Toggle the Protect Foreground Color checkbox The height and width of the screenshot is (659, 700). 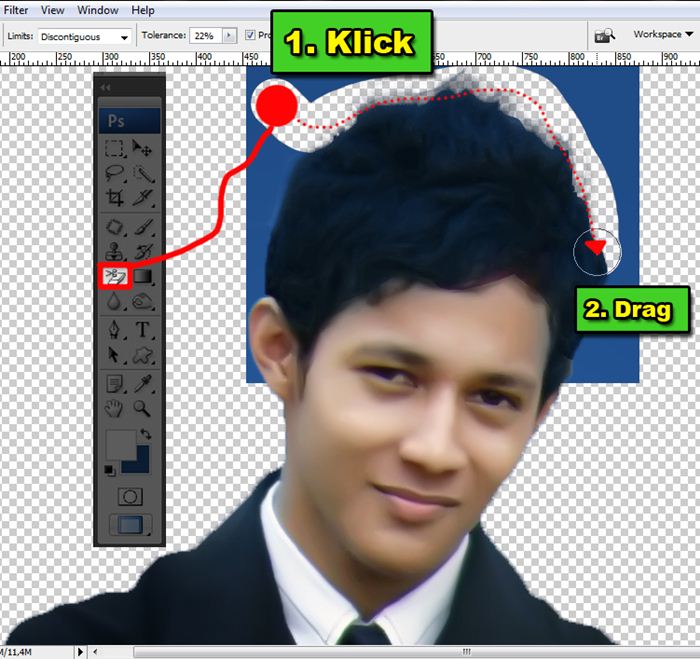click(250, 35)
